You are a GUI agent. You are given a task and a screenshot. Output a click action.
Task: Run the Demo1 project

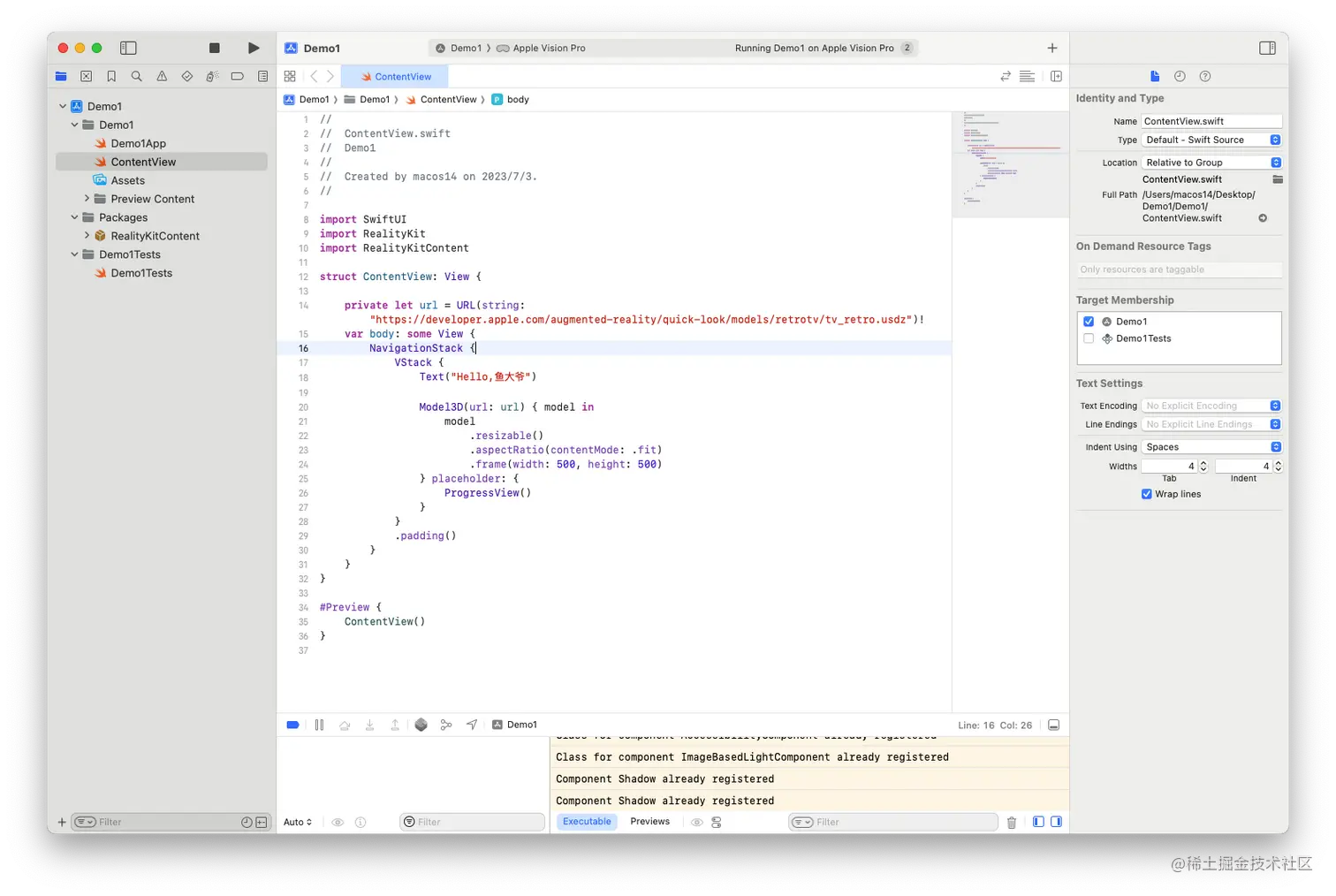click(254, 48)
